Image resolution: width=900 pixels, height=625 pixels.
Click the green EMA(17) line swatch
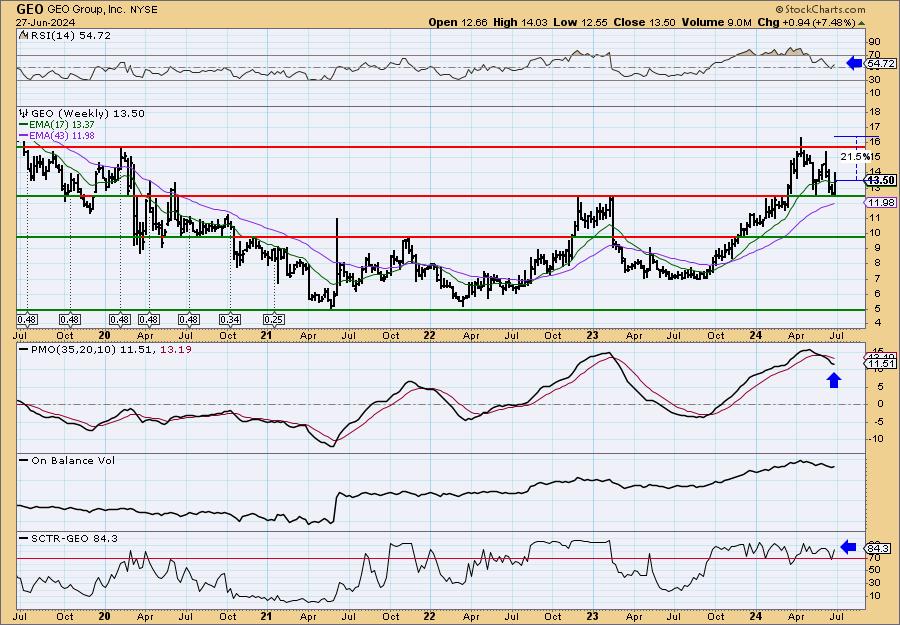coord(24,125)
